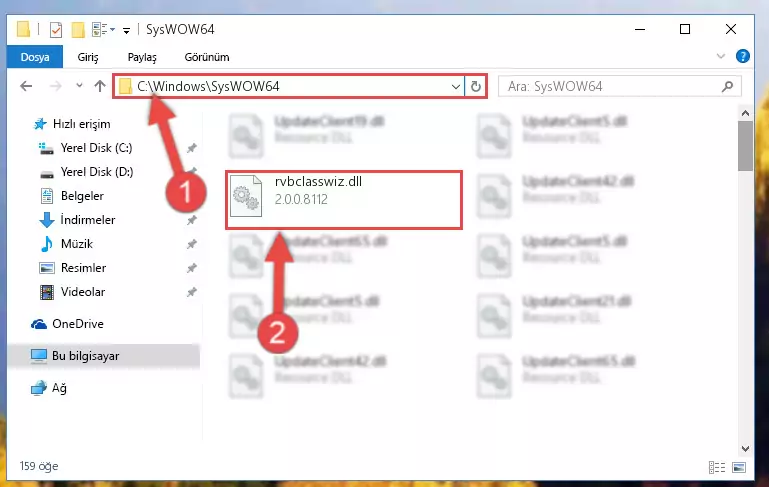Click the 159 öğe status text
769x487 pixels.
click(x=39, y=466)
